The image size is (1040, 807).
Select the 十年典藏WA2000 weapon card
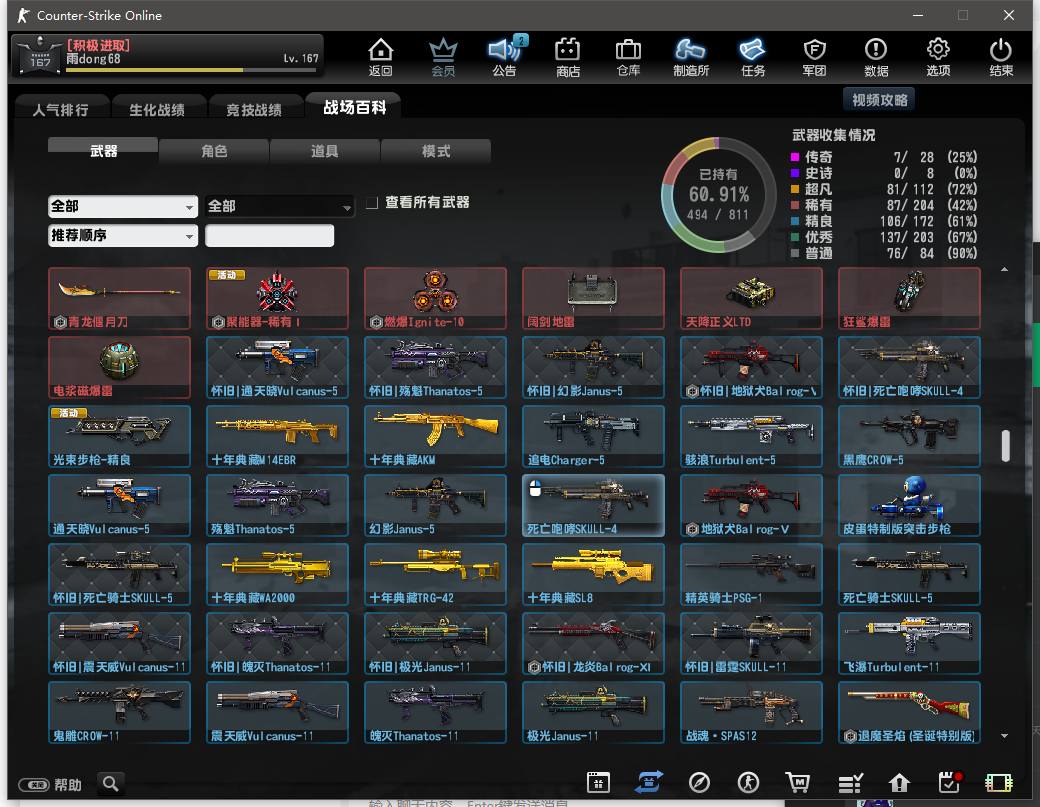pos(277,574)
